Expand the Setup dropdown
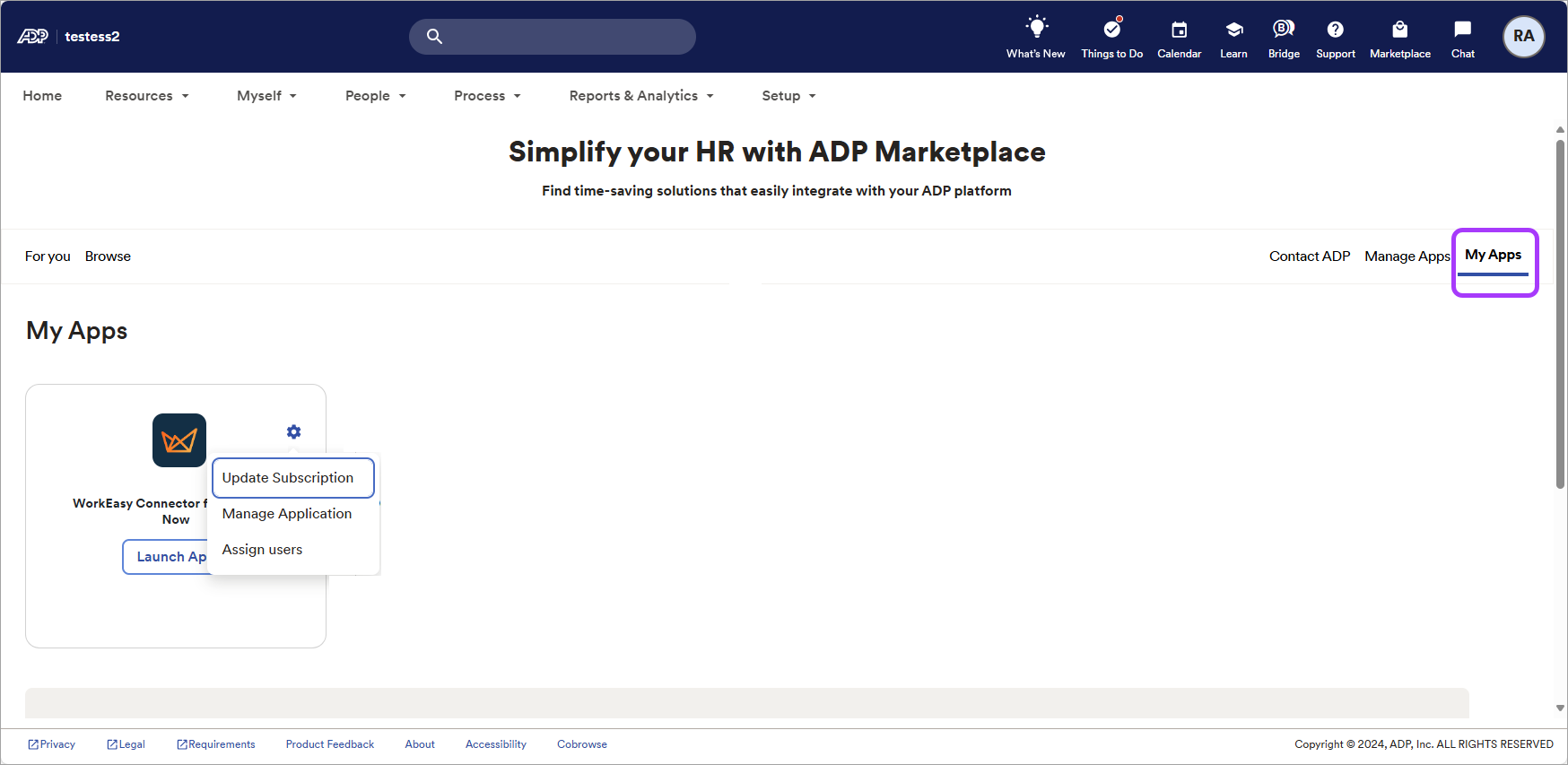The width and height of the screenshot is (1568, 765). [789, 96]
